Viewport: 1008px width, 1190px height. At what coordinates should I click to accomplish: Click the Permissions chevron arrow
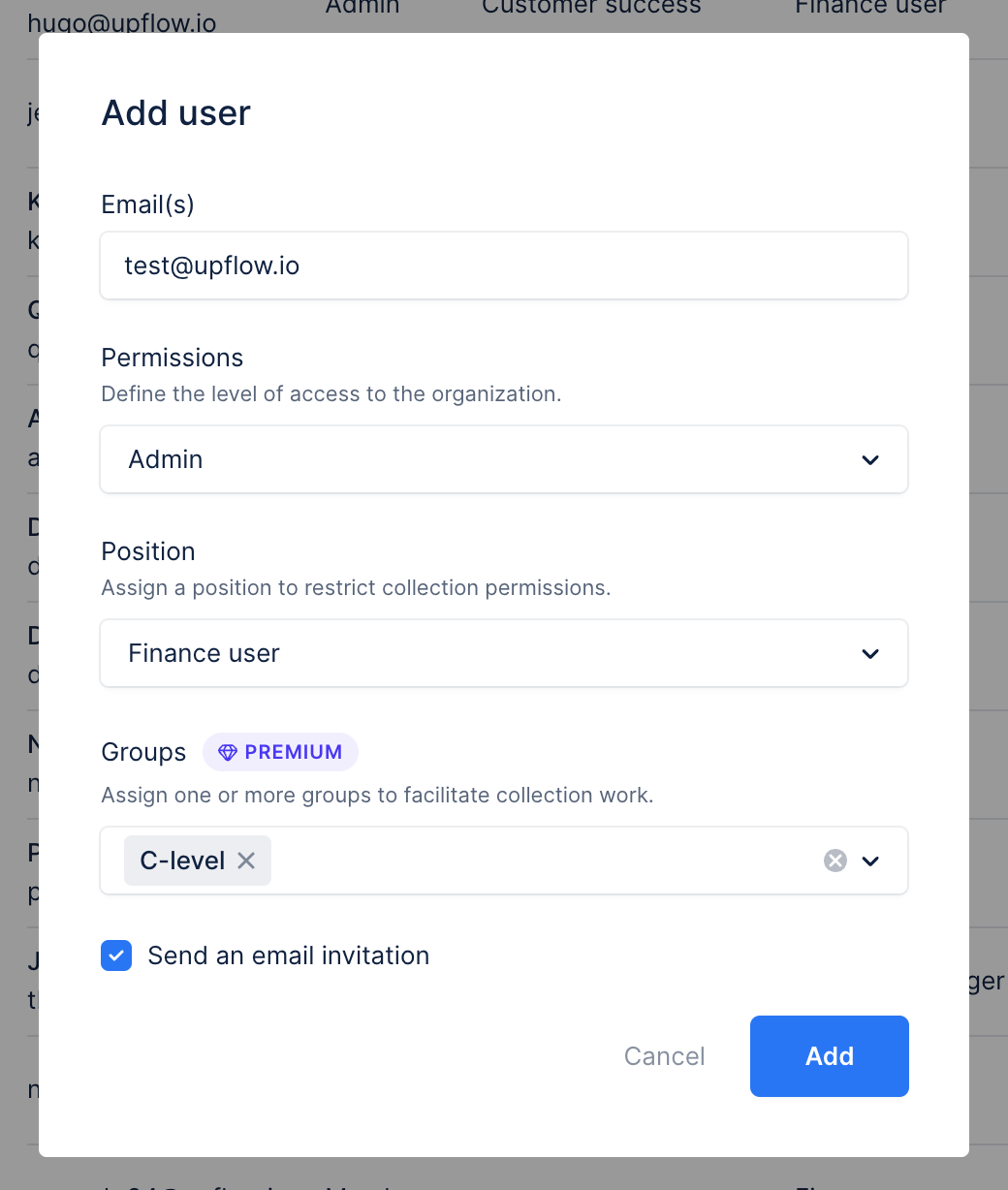coord(870,459)
